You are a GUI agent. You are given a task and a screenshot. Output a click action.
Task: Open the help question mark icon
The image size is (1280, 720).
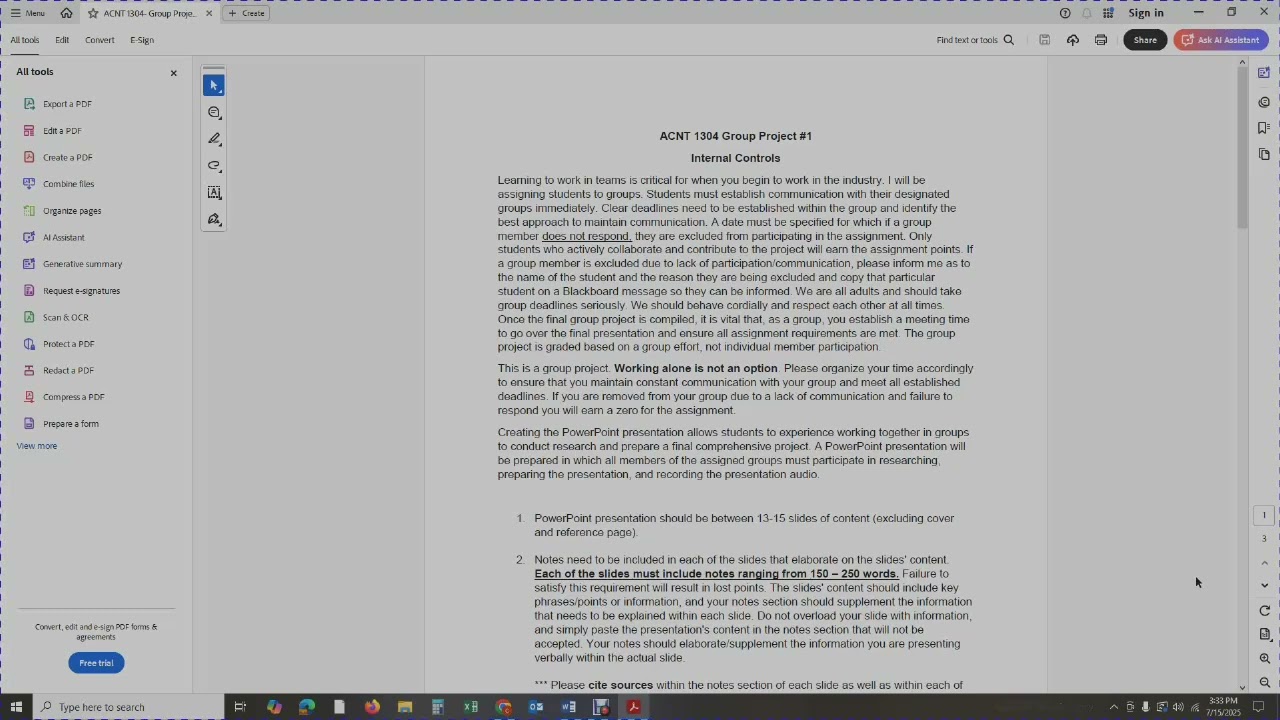click(1065, 13)
